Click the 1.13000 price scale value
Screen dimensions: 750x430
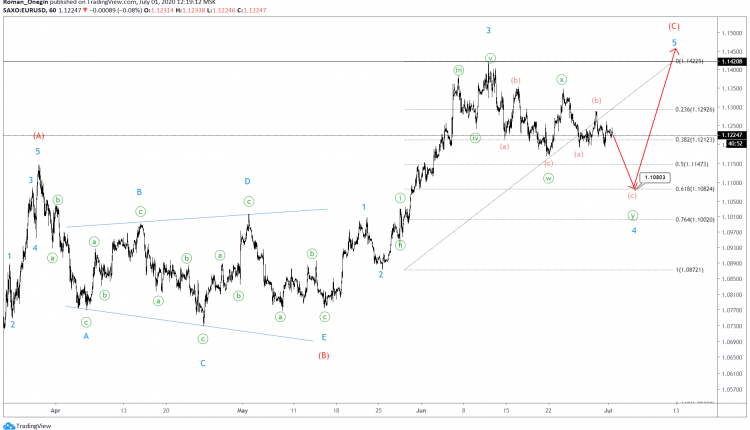coord(733,108)
